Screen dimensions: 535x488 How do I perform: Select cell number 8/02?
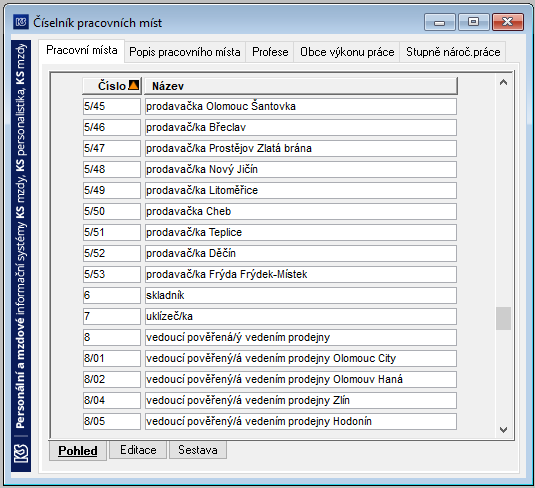click(112, 379)
